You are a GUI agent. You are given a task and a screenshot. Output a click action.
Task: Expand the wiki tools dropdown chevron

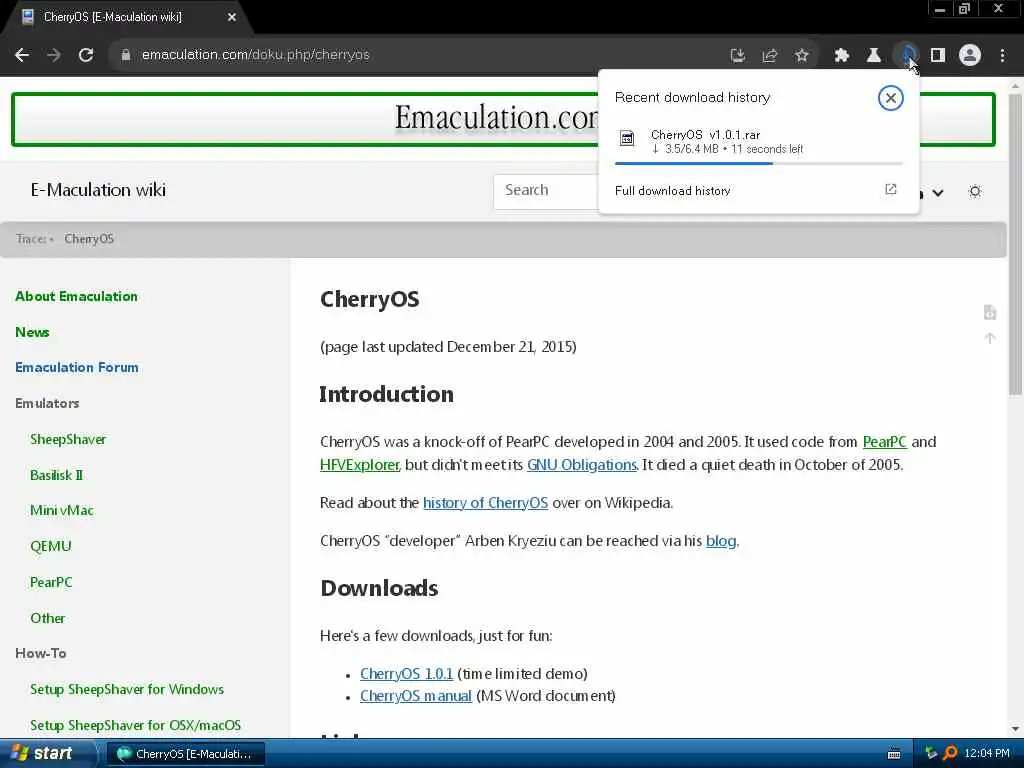click(938, 193)
